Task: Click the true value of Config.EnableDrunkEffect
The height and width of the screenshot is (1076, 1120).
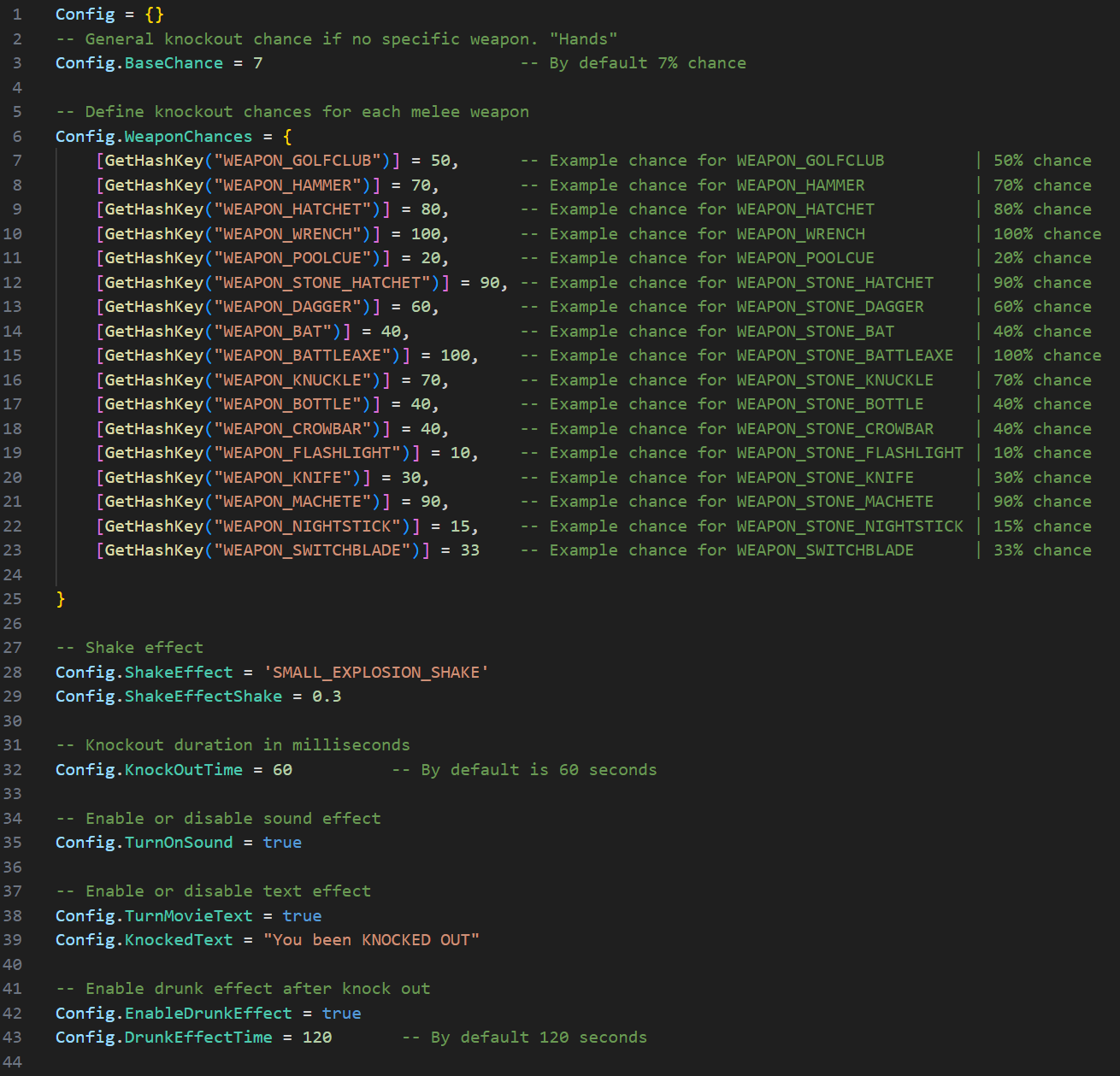Action: (x=341, y=1014)
